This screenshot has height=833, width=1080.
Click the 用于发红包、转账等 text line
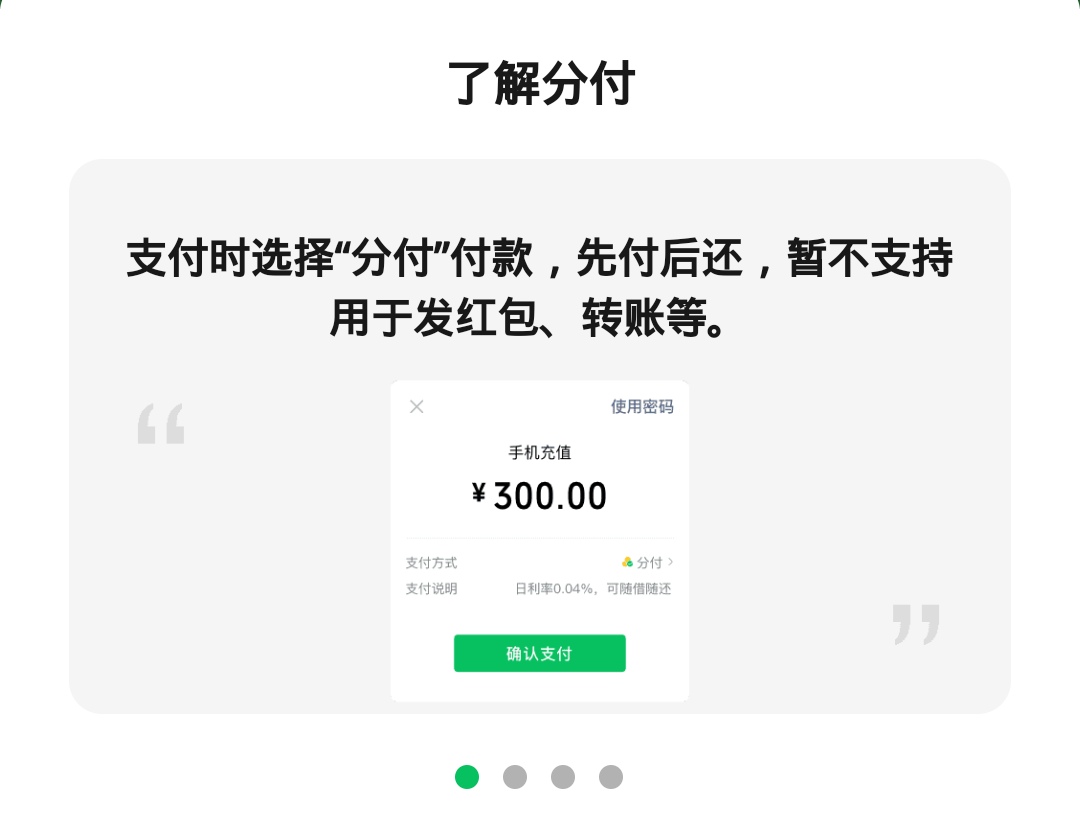coord(529,318)
